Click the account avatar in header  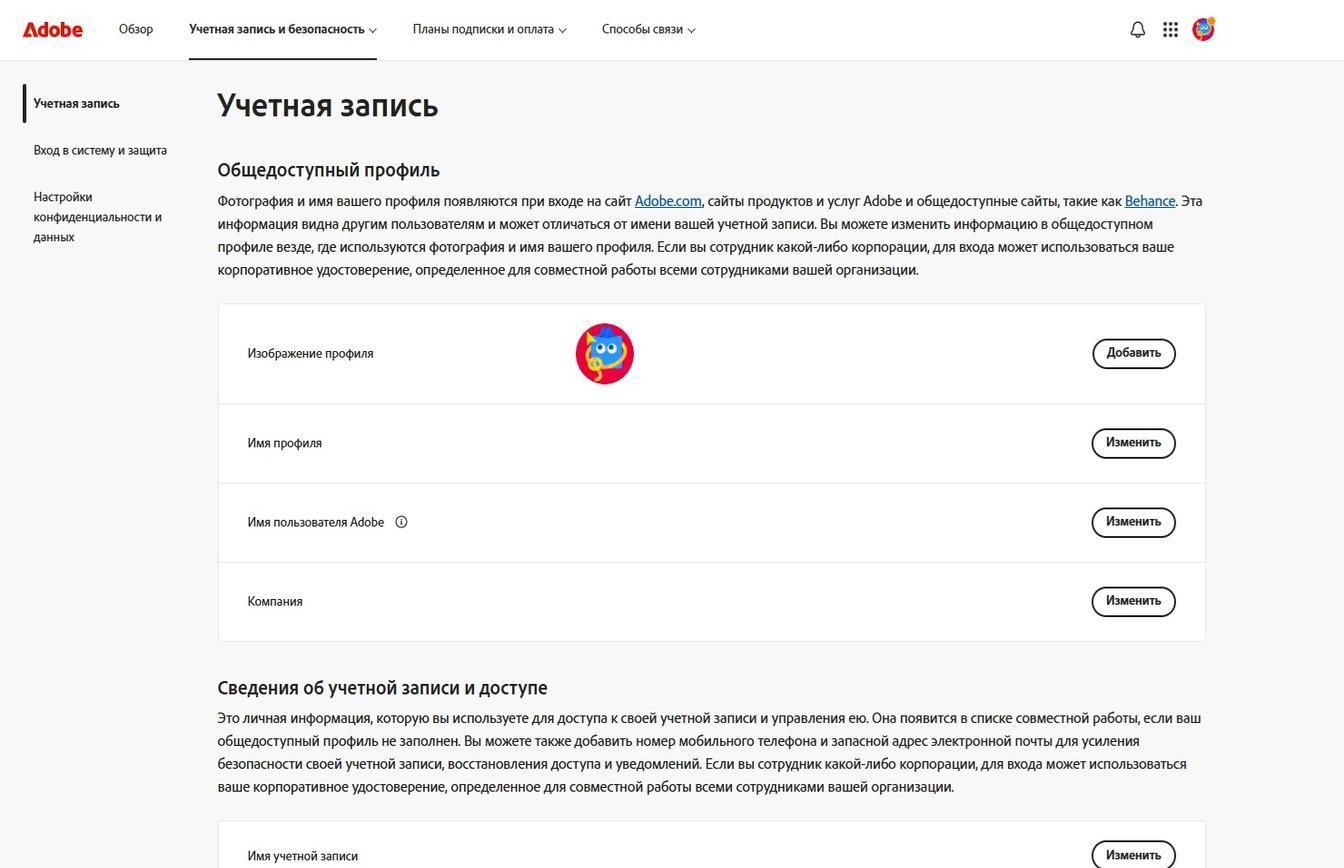[1203, 29]
